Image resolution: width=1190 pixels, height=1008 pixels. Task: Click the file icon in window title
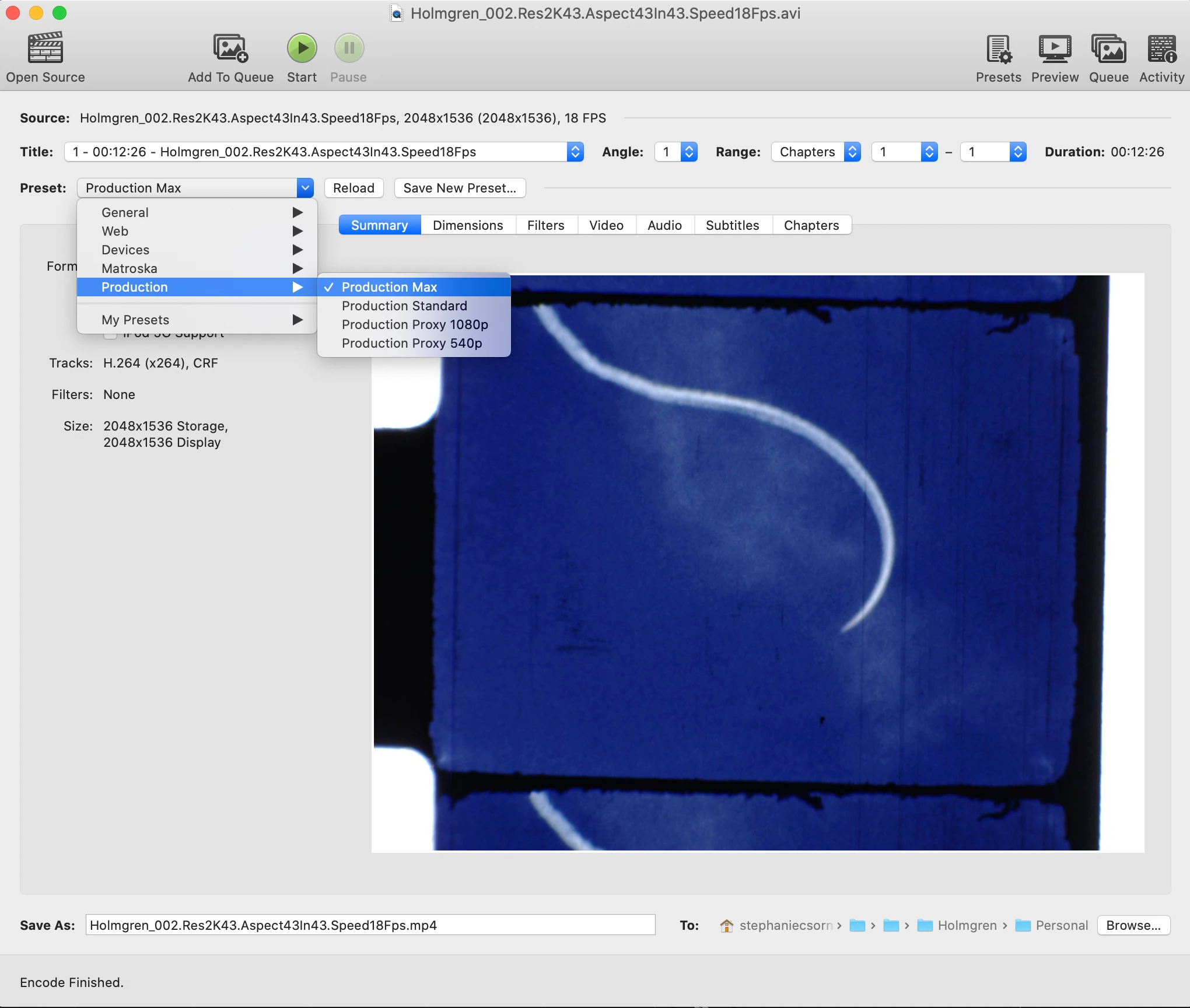397,13
